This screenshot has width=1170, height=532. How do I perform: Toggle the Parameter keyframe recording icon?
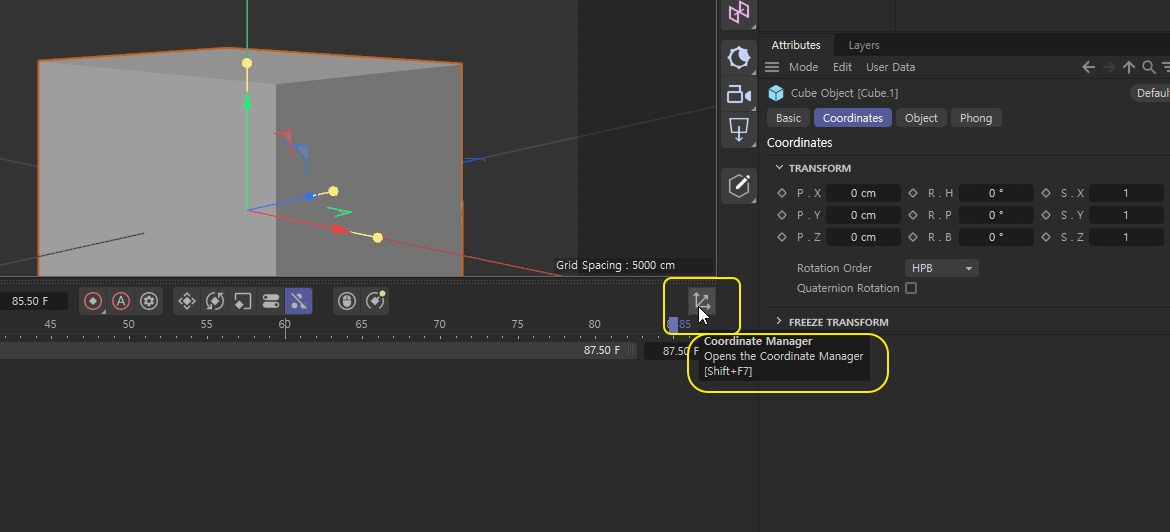point(271,301)
